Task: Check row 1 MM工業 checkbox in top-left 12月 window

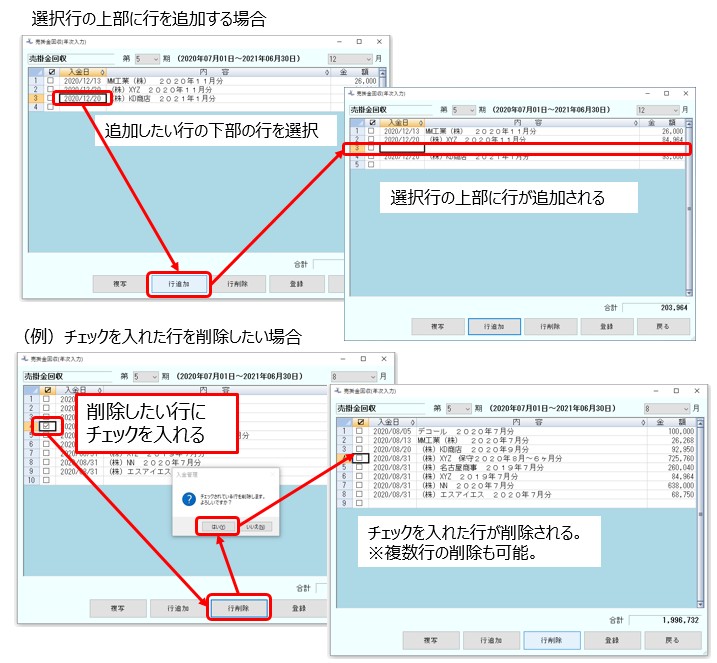Action: click(50, 80)
